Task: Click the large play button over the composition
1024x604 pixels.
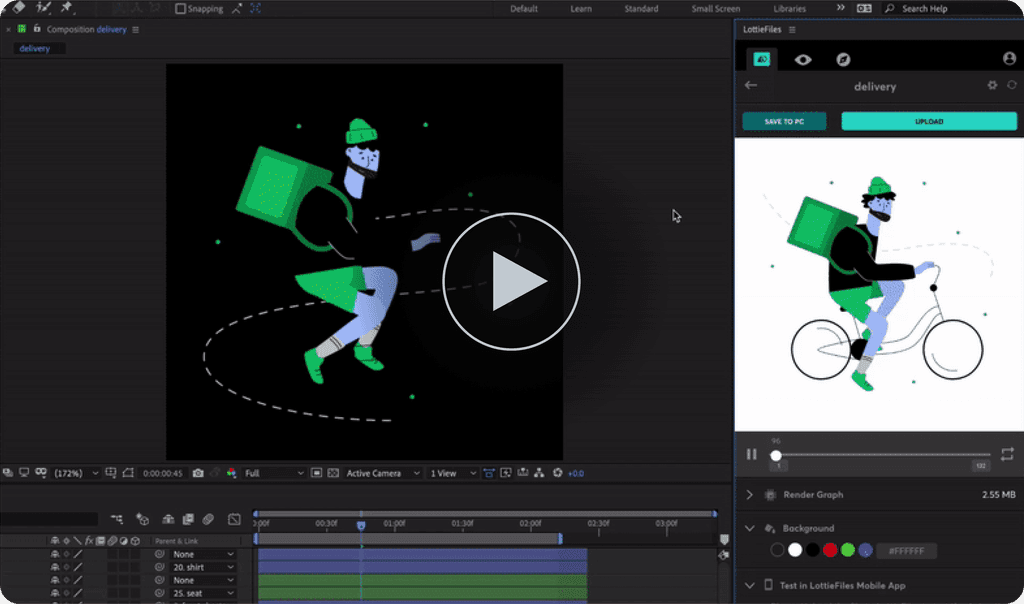Action: point(511,283)
